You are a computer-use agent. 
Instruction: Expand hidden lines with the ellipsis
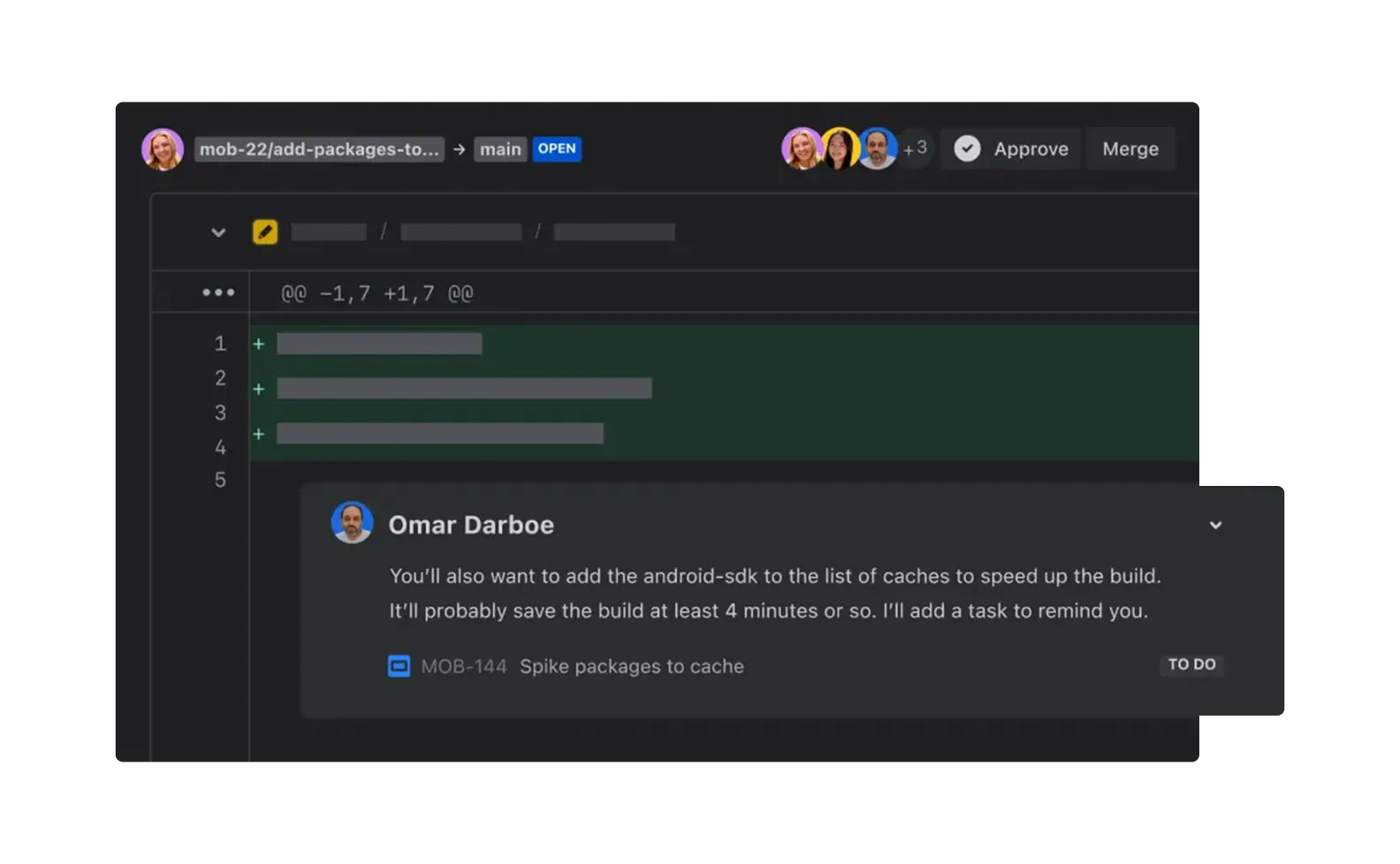point(218,292)
